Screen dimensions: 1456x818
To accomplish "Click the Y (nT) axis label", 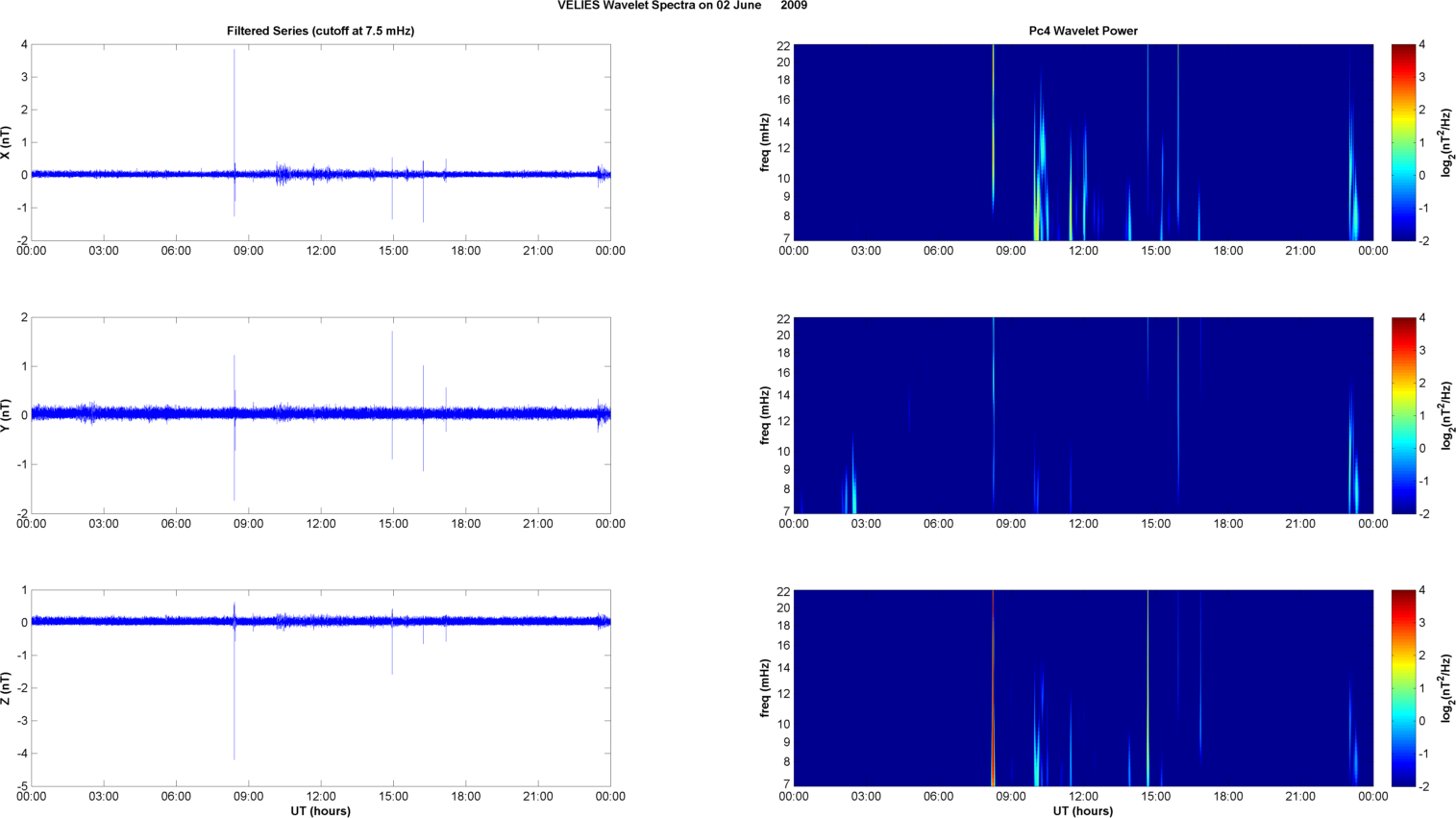I will (x=6, y=415).
